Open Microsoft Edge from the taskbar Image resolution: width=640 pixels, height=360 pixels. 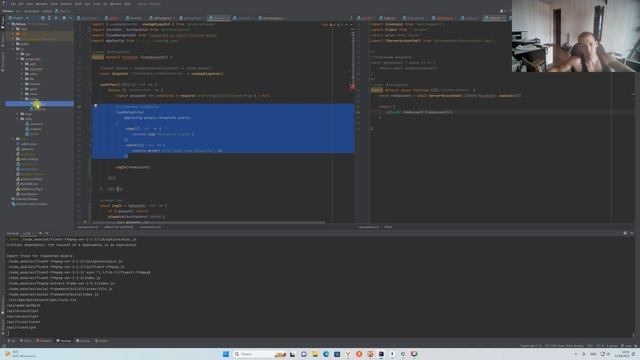click(x=326, y=354)
